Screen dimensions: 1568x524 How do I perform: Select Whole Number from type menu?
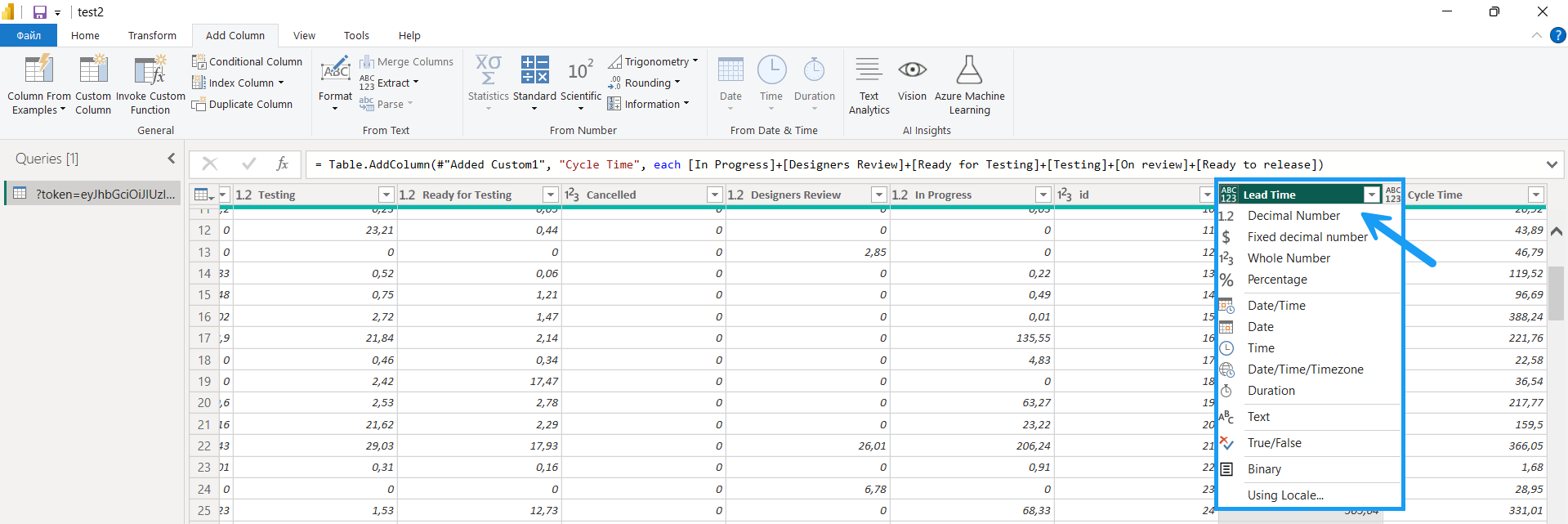(1289, 258)
